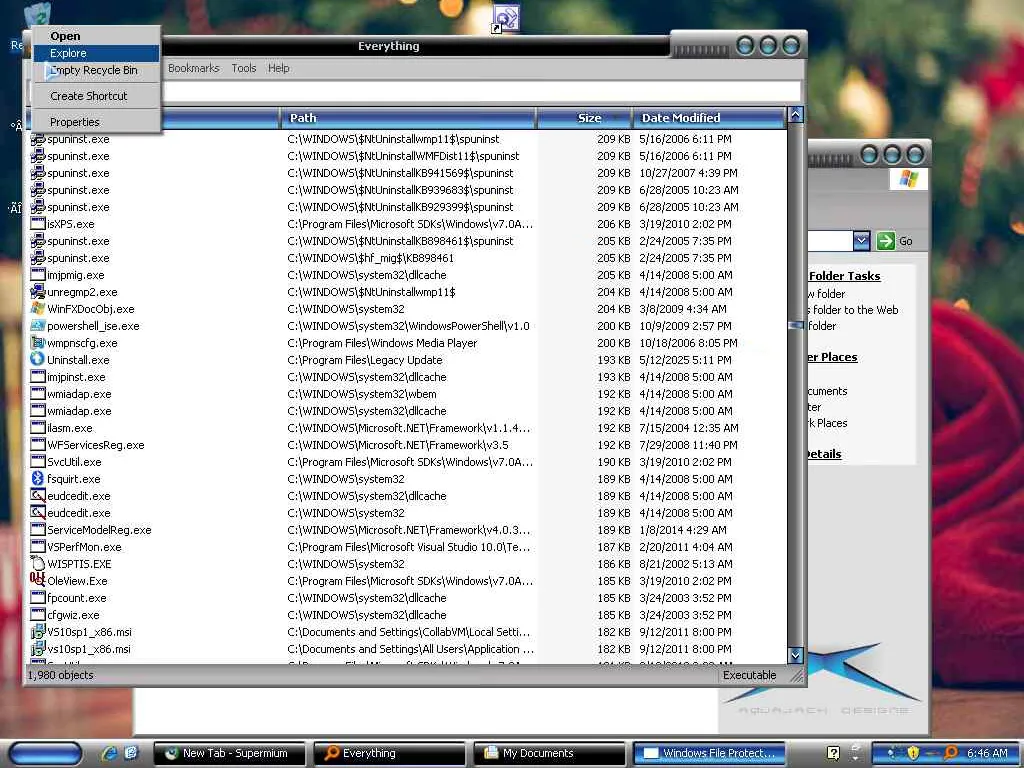Viewport: 1024px width, 768px height.
Task: Click the SvcUtil.exe icon
Action: [x=37, y=461]
